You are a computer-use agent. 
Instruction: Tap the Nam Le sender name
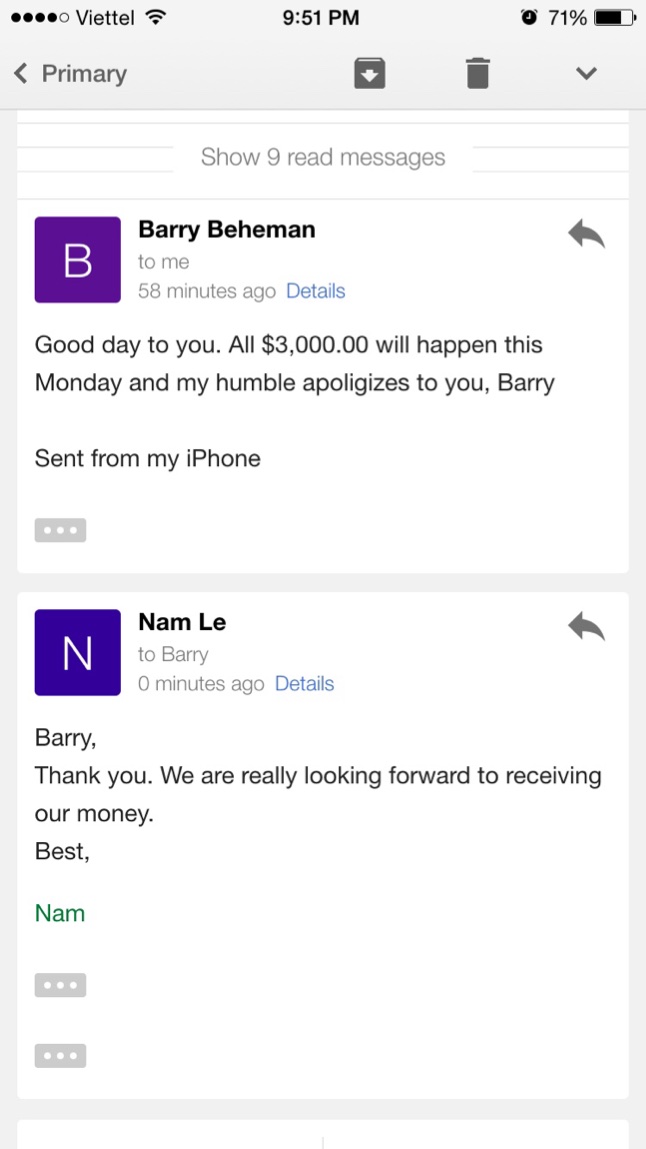click(182, 622)
